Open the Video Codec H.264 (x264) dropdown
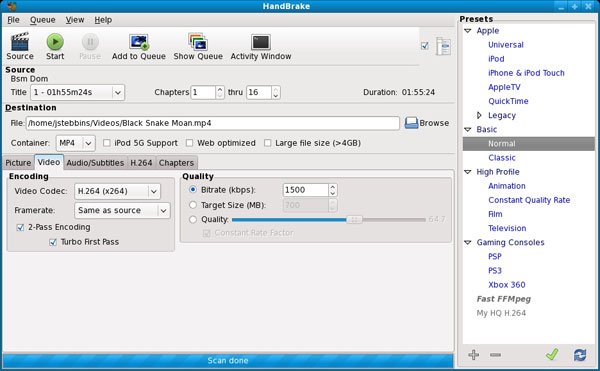Screen dimensions: 600x371 click(x=117, y=191)
